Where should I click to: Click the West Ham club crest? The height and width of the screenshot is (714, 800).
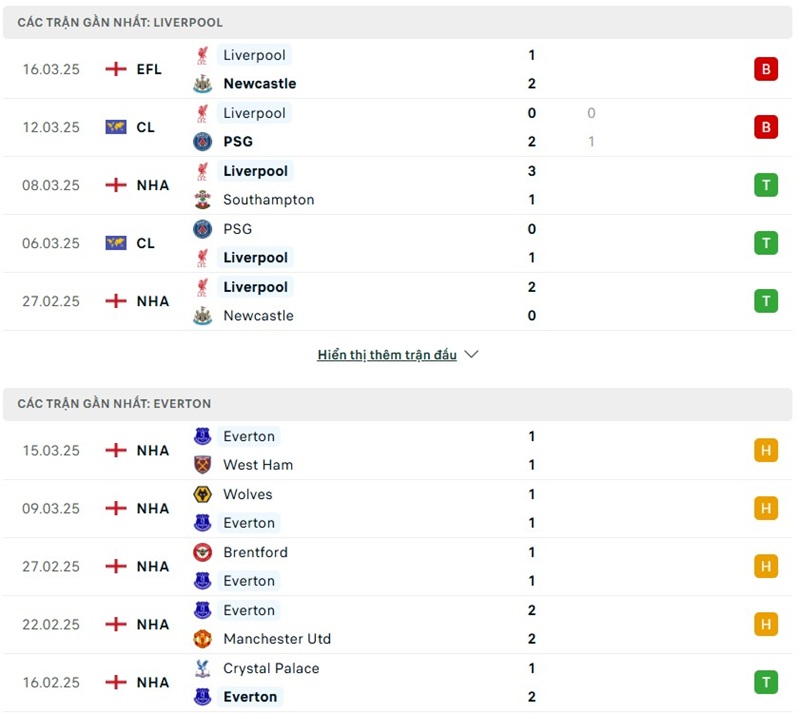tap(203, 465)
